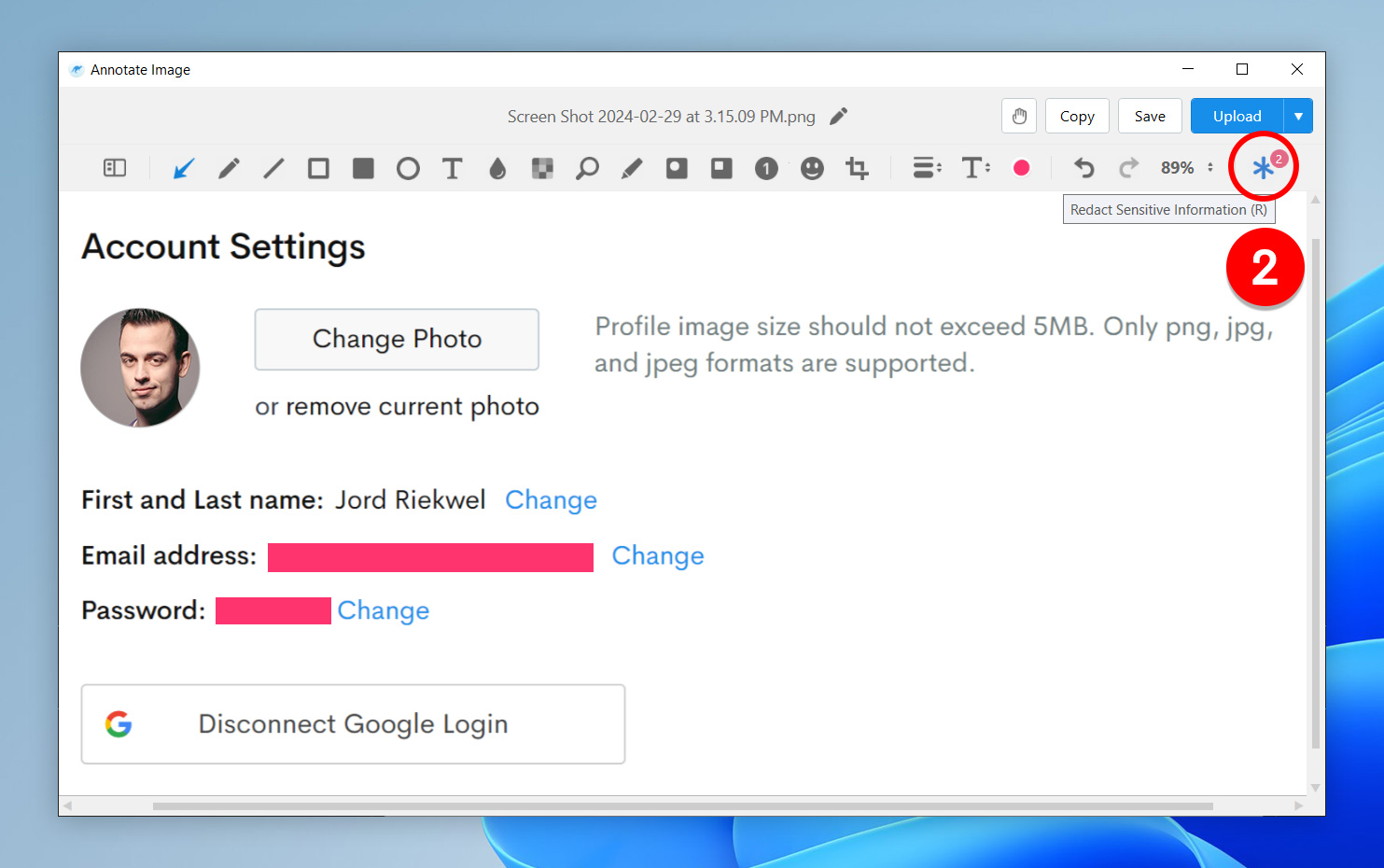Image resolution: width=1384 pixels, height=868 pixels.
Task: Click the name text Jord Riekwel
Action: (411, 500)
